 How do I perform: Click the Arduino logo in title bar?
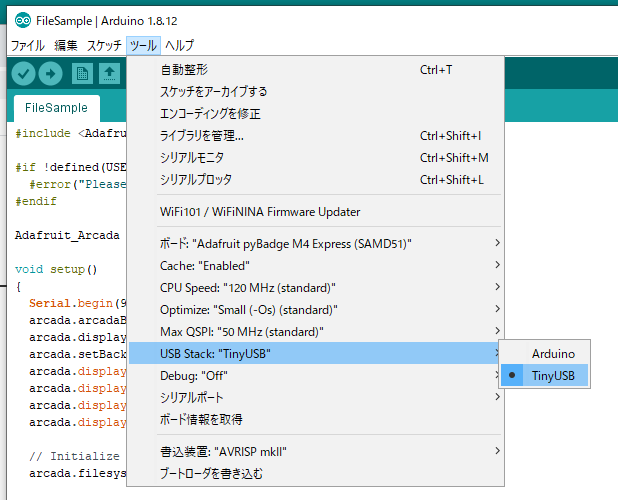(x=22, y=19)
